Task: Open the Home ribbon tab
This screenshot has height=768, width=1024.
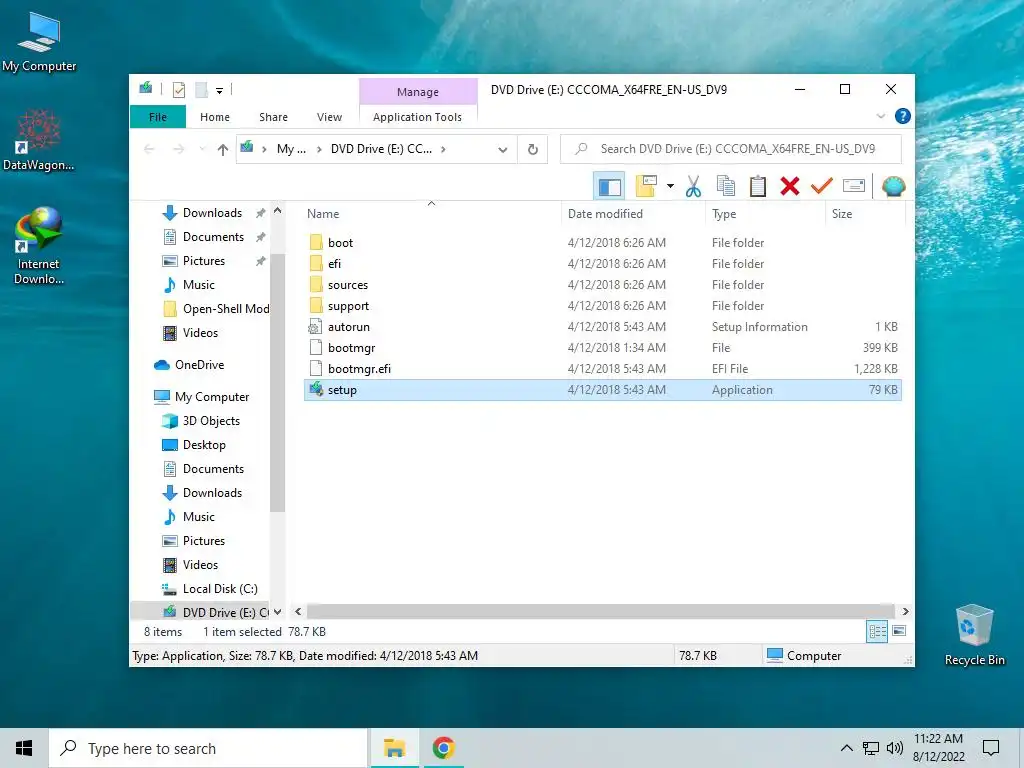Action: (x=215, y=117)
